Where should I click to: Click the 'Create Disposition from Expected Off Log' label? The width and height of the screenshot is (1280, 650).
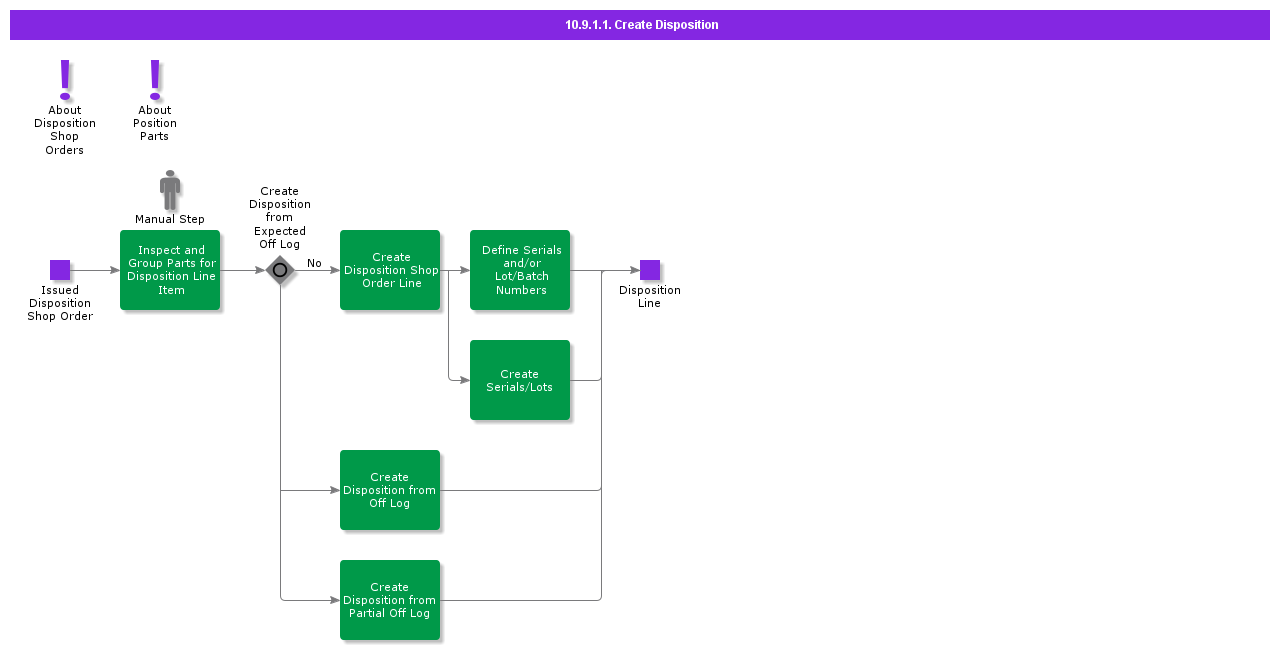(280, 218)
